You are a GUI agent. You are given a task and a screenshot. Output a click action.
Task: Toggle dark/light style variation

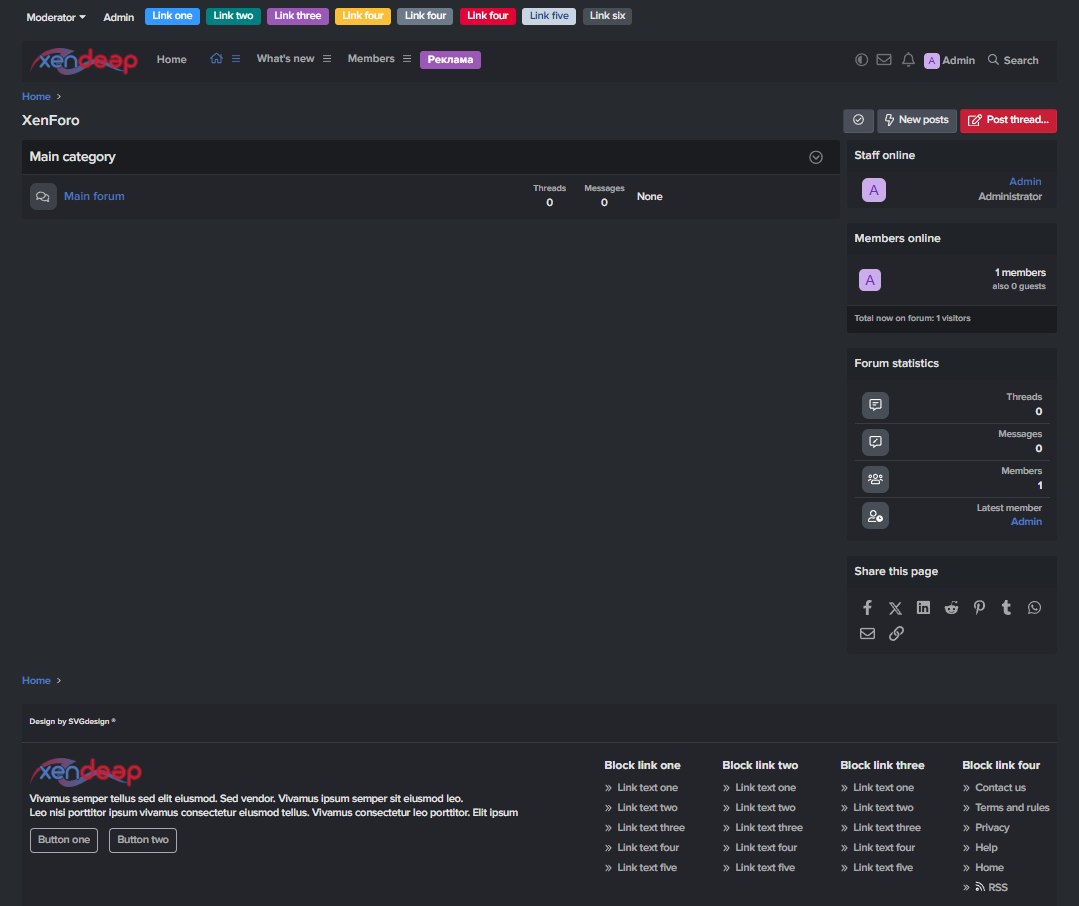click(861, 60)
